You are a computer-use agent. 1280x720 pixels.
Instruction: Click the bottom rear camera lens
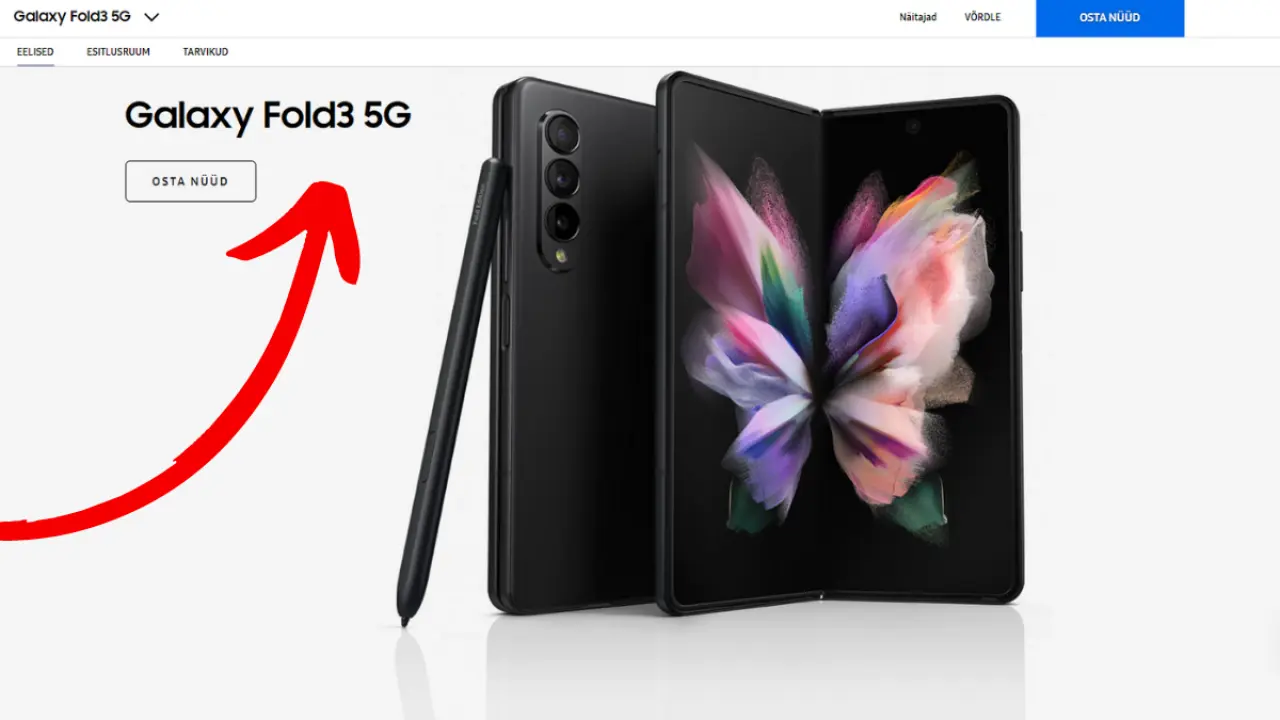[562, 220]
